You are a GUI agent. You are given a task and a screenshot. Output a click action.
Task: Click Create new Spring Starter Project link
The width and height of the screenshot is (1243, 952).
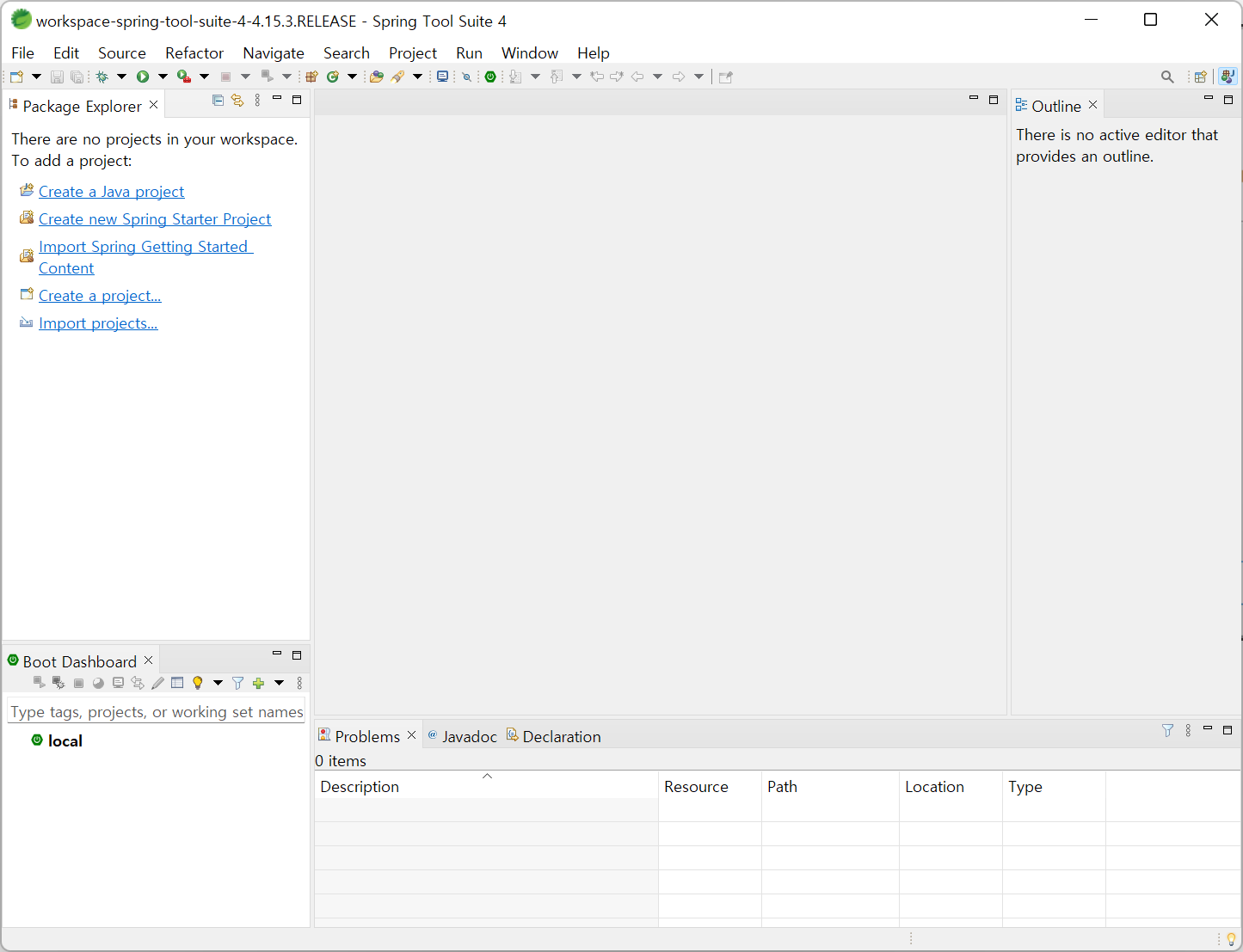coord(155,219)
